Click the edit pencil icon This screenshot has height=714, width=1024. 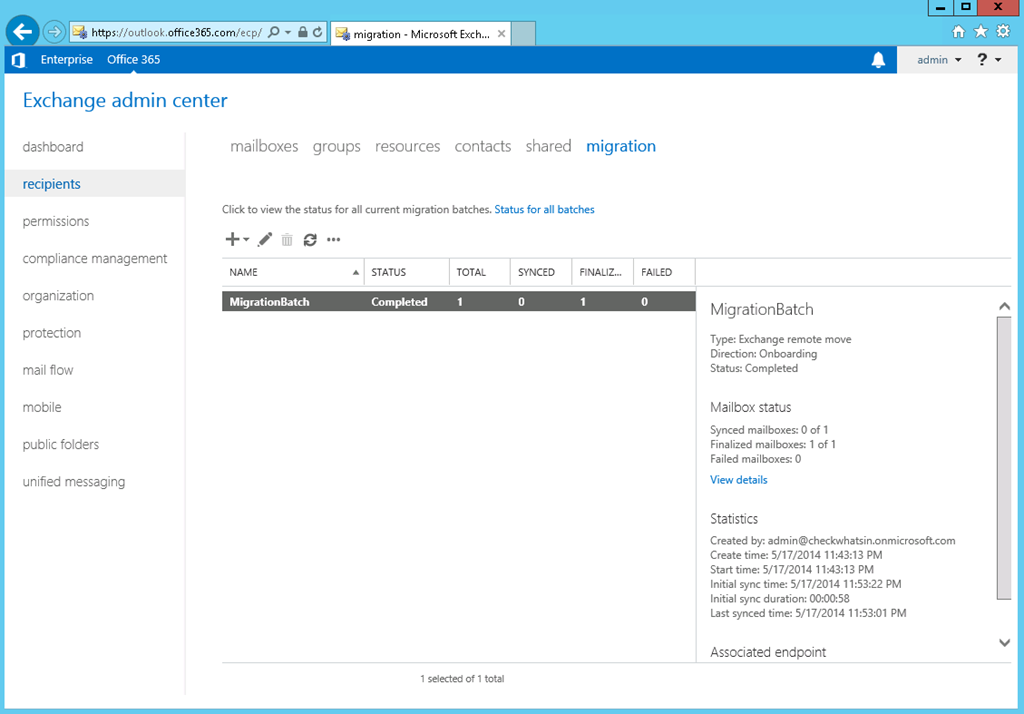(264, 240)
